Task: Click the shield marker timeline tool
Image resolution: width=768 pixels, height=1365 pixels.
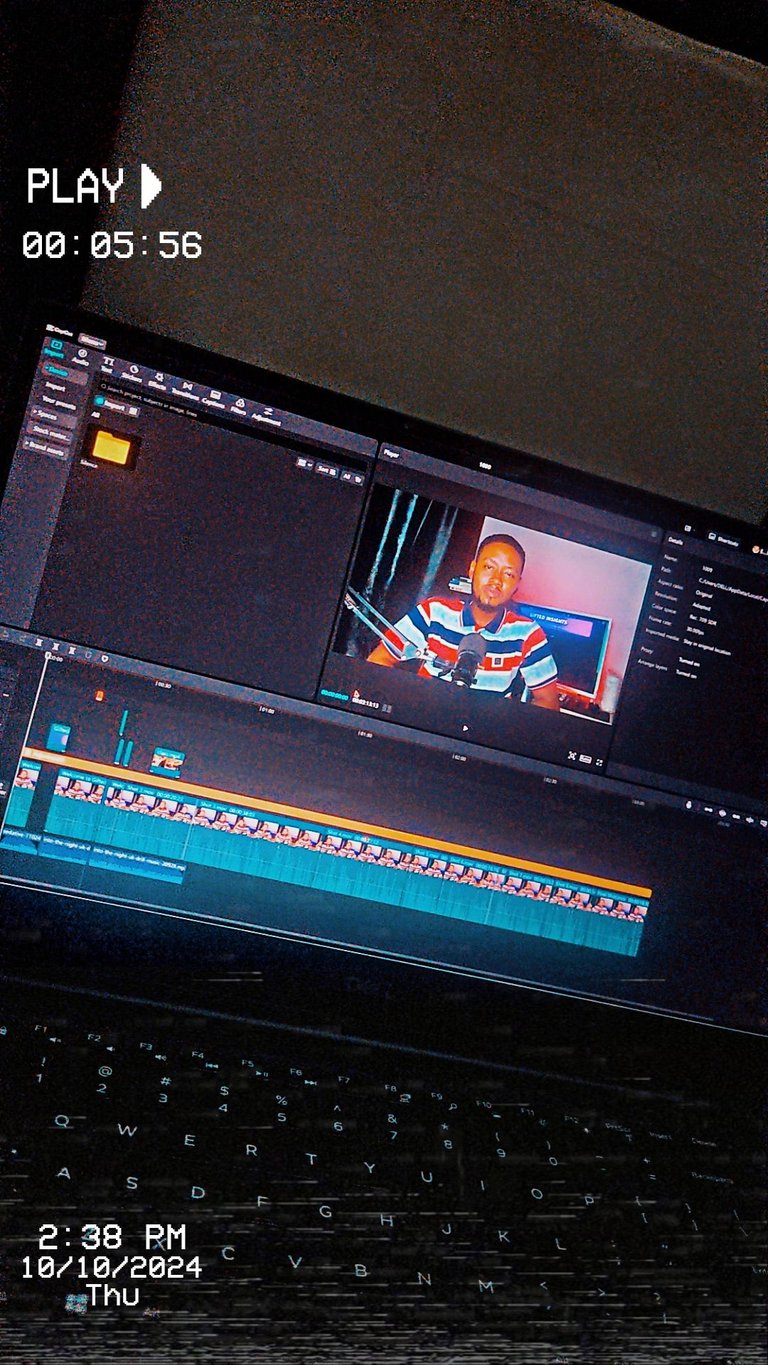Action: [x=104, y=658]
